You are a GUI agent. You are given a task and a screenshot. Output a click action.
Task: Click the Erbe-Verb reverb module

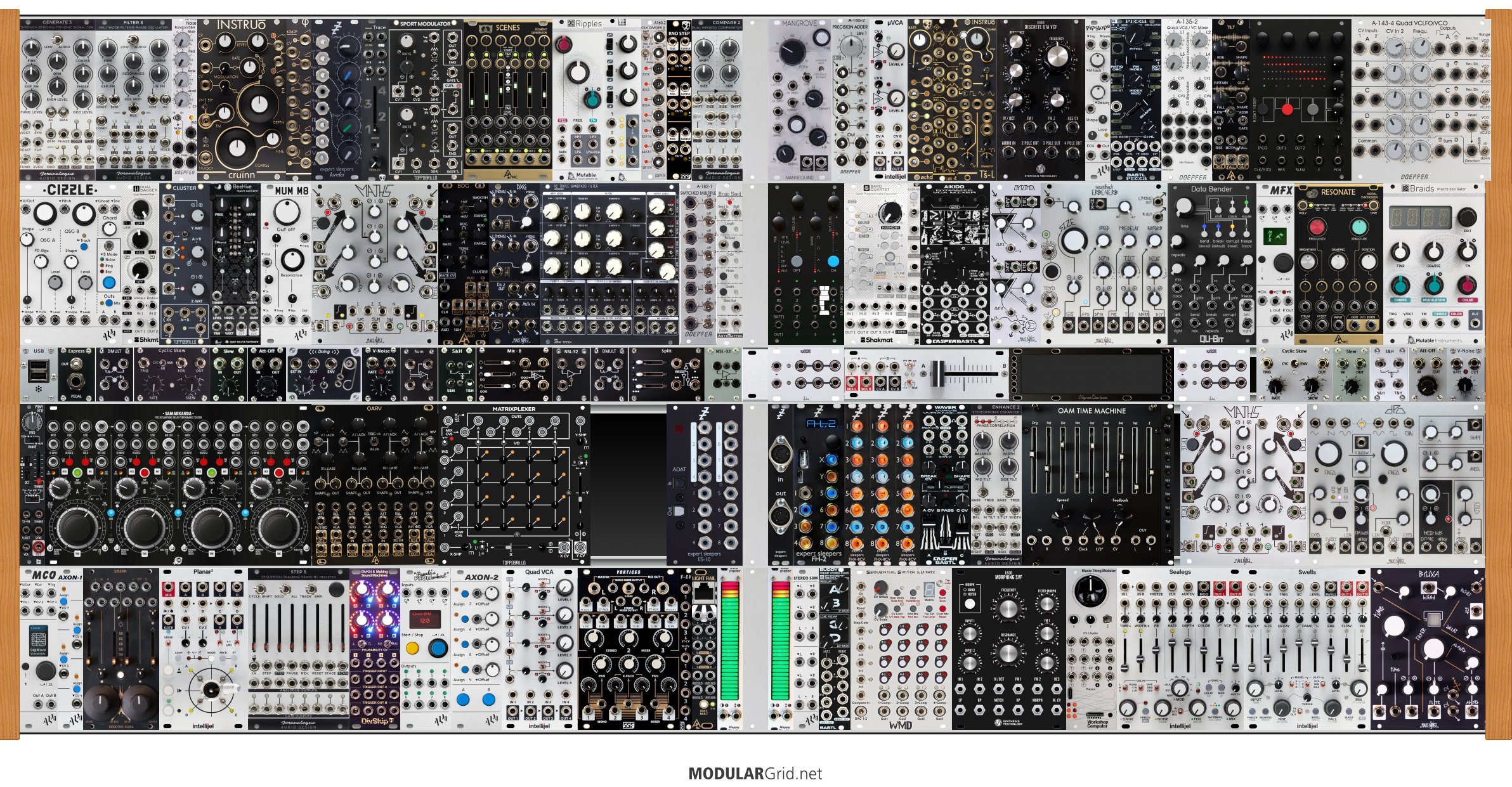[1104, 264]
